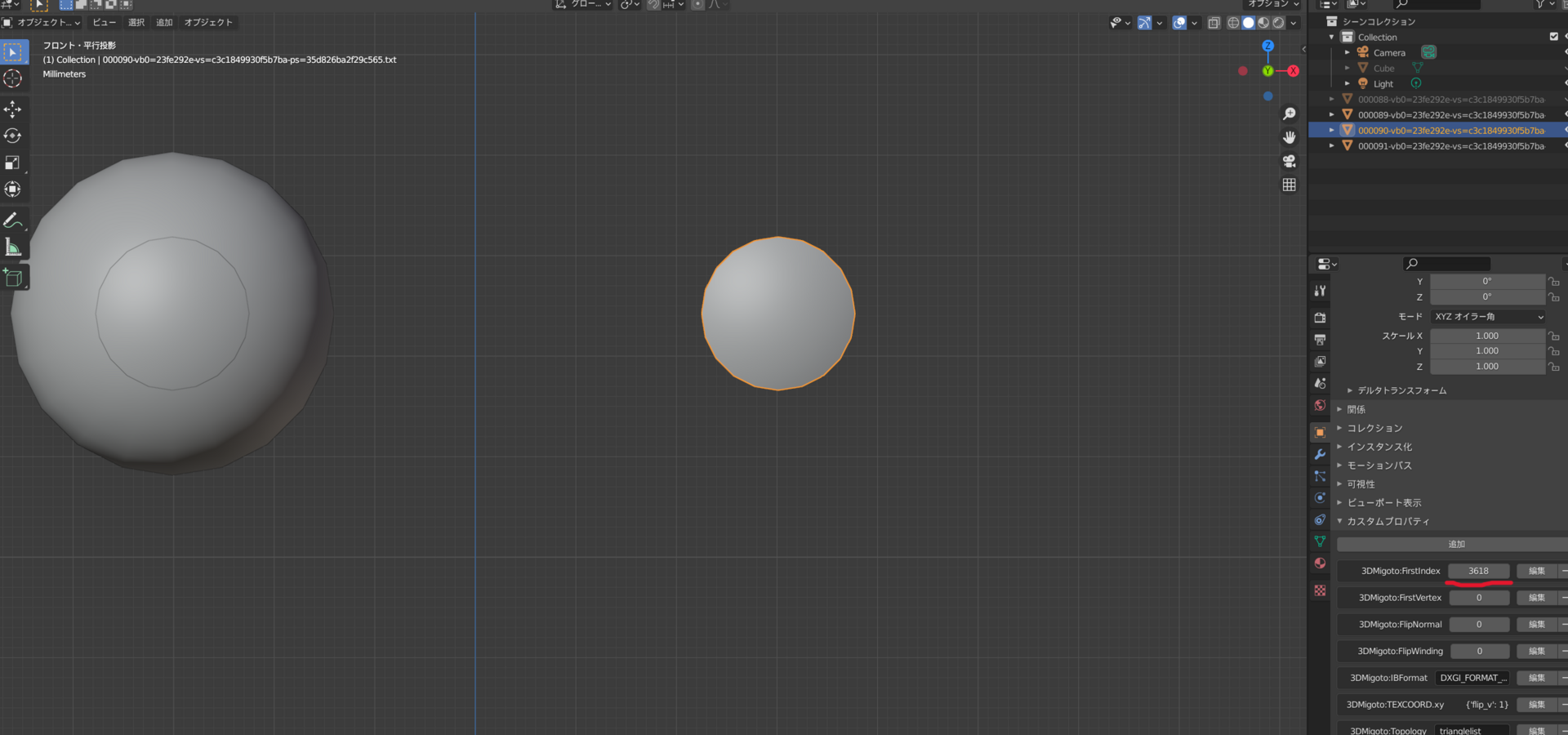1568x735 pixels.
Task: Switch orthographic/perspective with grid icon
Action: [1290, 185]
